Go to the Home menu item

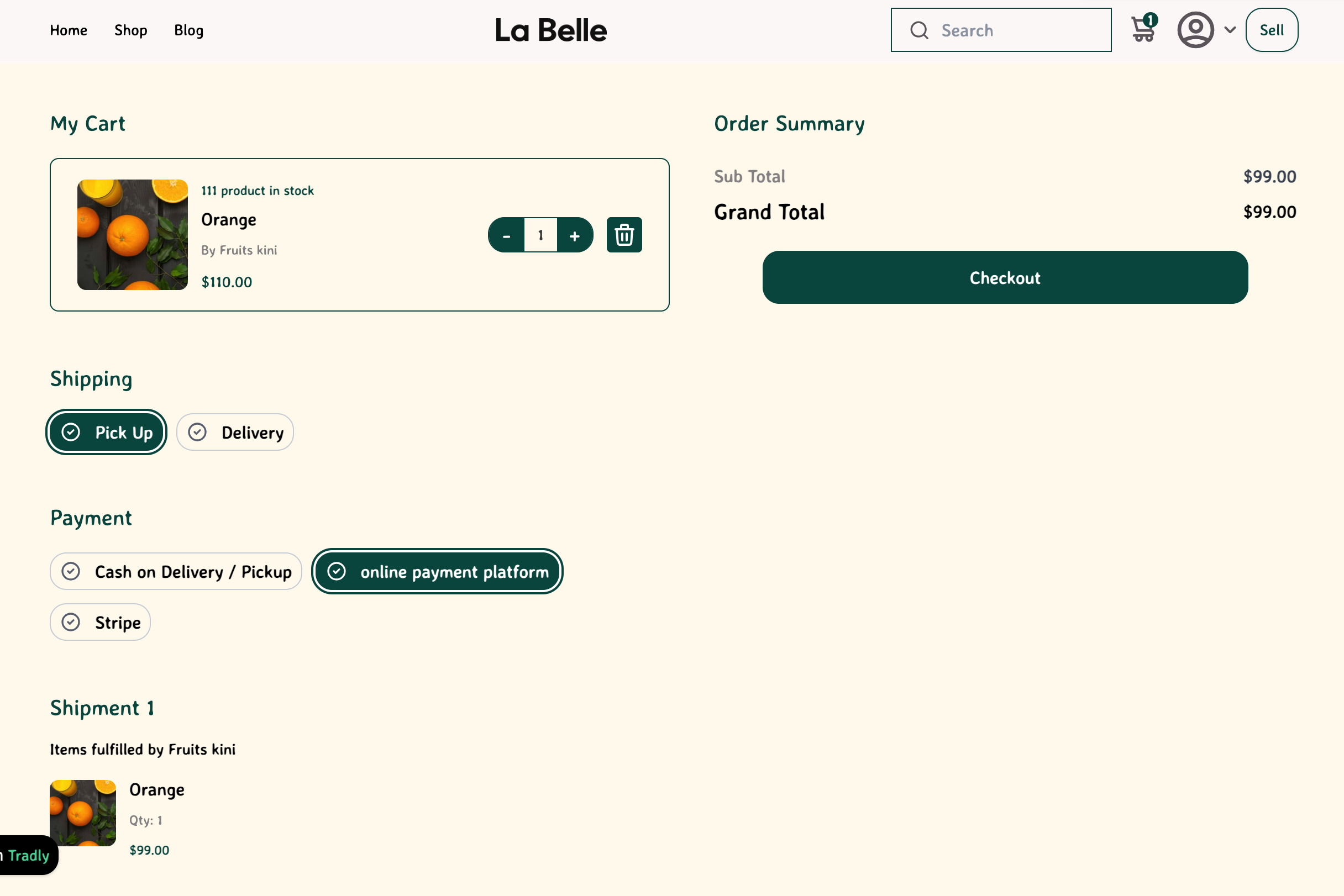[69, 30]
